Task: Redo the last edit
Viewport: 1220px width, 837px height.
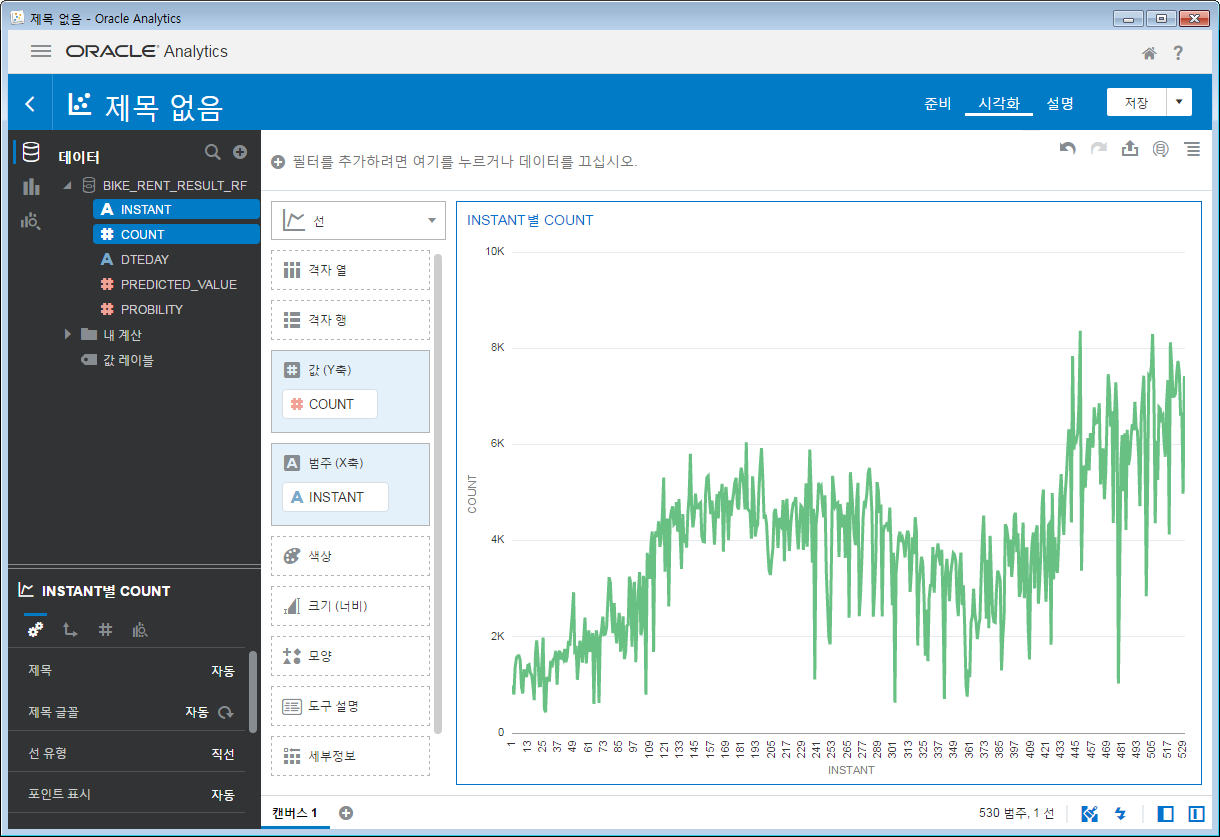Action: tap(1099, 149)
